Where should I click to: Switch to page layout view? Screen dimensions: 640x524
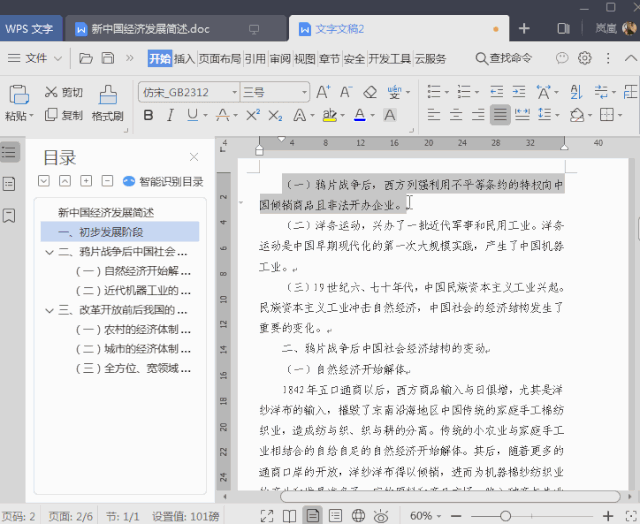(x=313, y=515)
